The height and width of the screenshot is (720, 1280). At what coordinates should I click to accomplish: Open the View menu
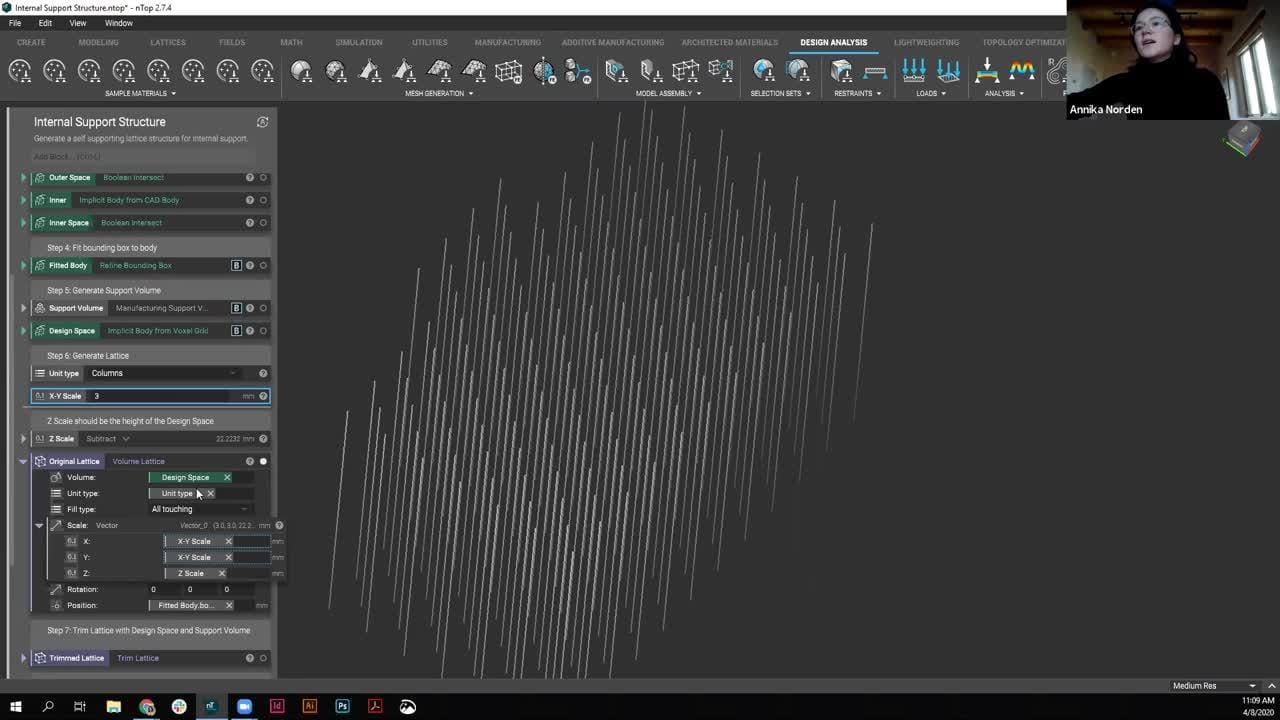click(77, 23)
